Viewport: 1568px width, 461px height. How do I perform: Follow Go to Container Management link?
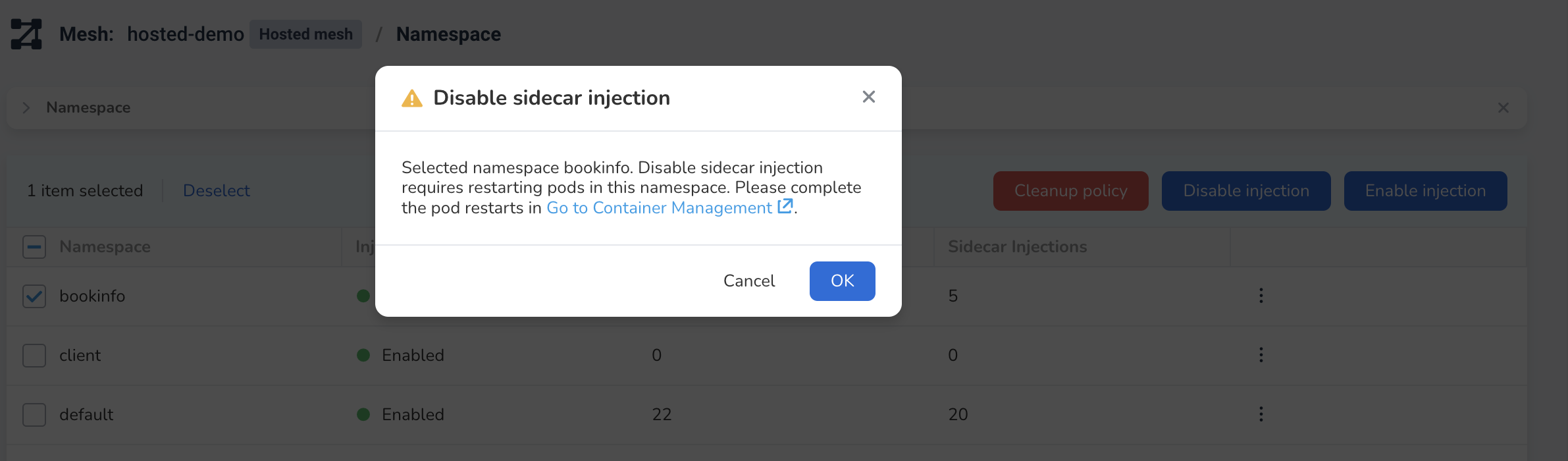click(659, 208)
